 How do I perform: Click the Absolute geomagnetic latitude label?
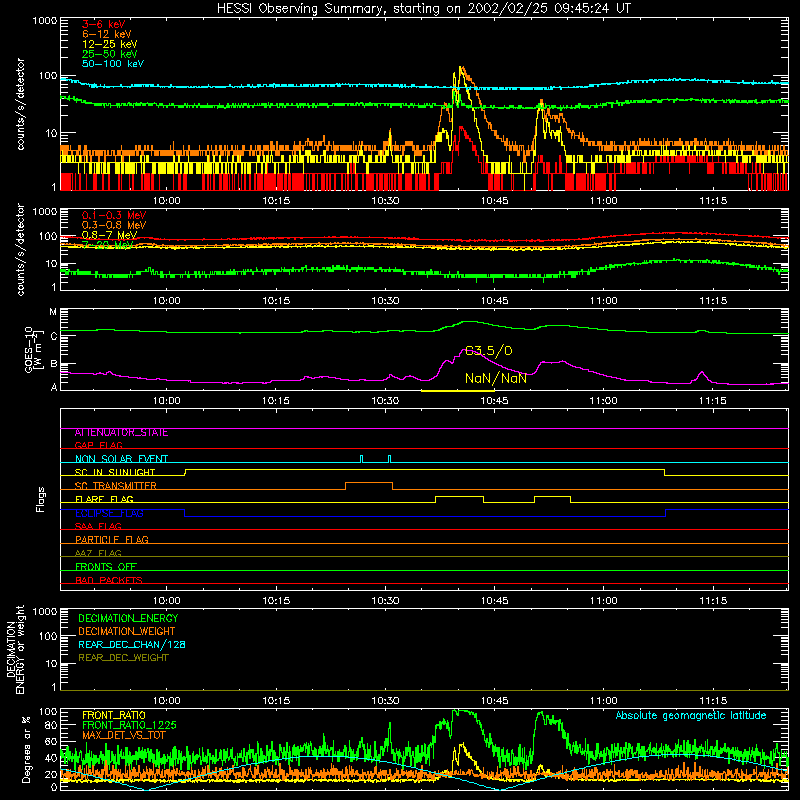[691, 716]
